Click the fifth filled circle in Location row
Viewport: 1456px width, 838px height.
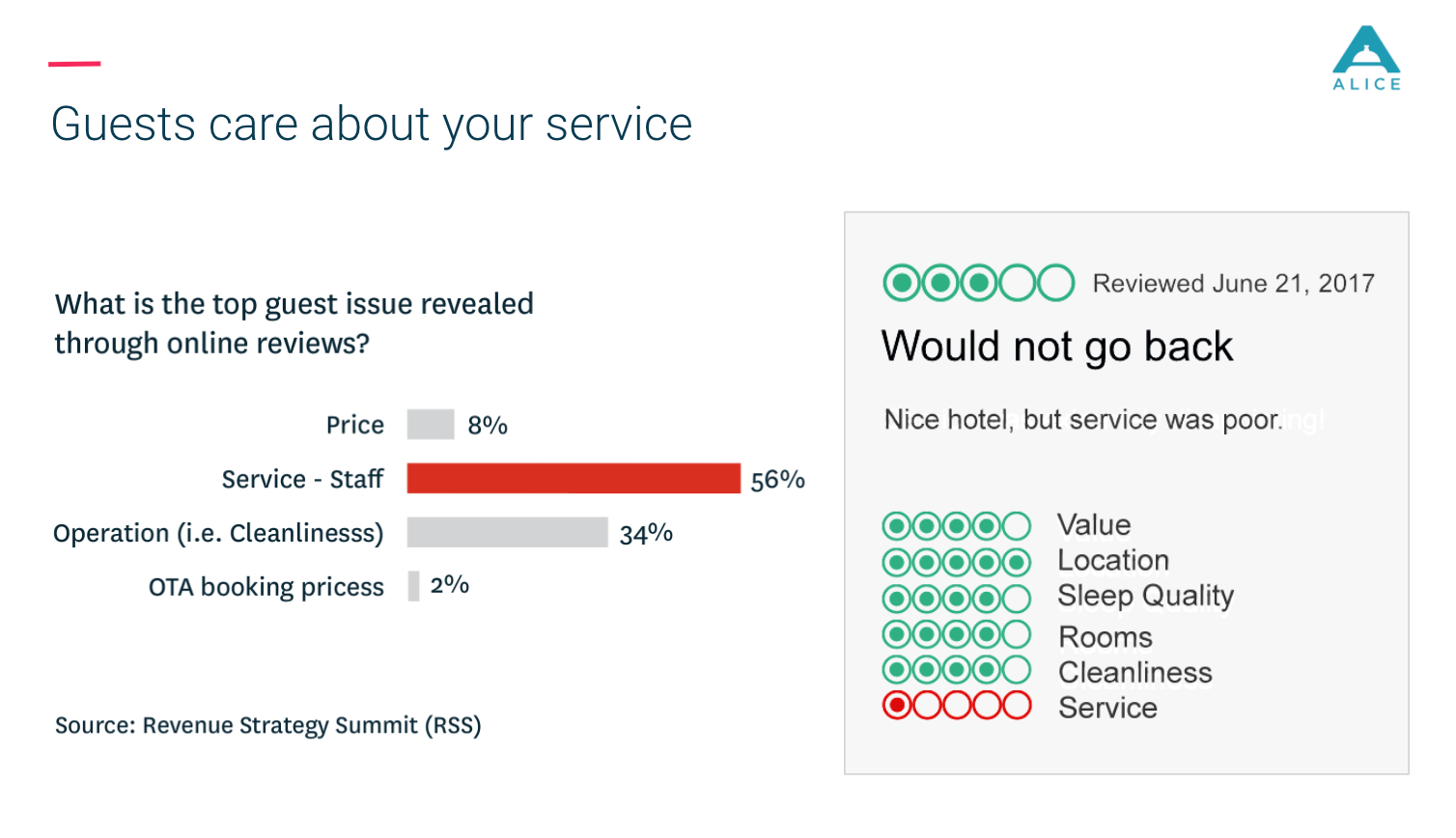[x=1016, y=562]
